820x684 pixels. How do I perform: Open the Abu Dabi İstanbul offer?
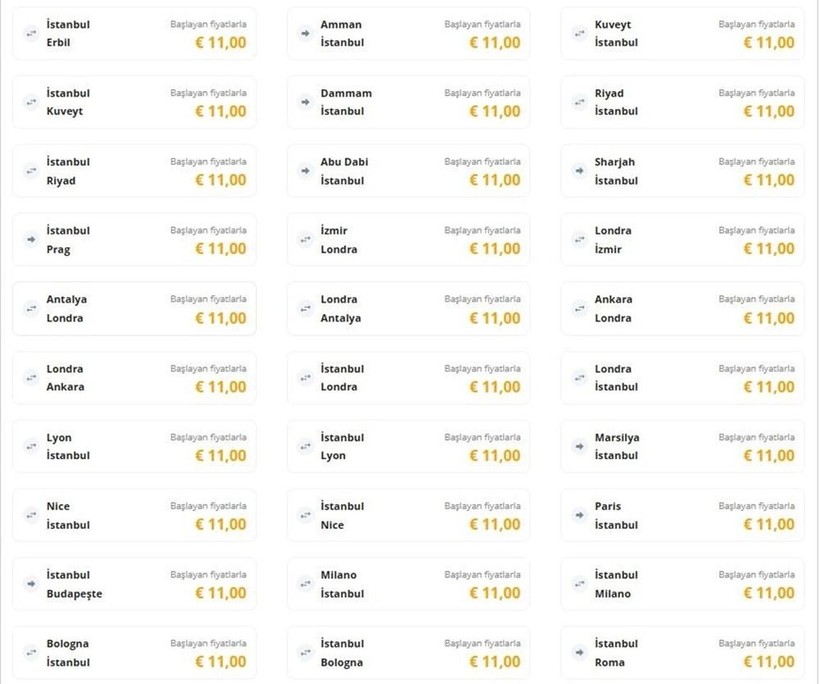408,171
